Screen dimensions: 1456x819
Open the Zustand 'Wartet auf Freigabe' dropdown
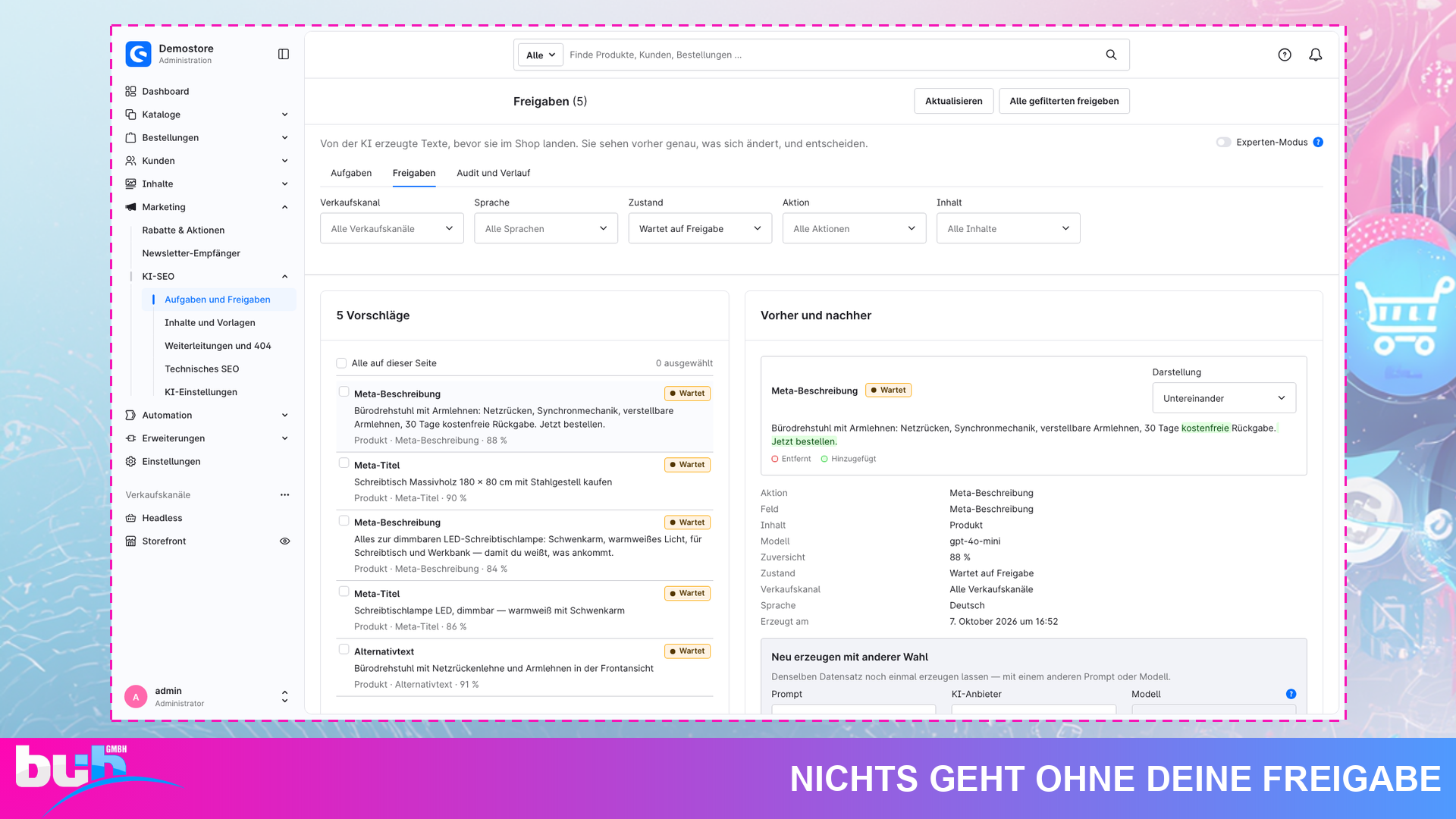pyautogui.click(x=700, y=228)
